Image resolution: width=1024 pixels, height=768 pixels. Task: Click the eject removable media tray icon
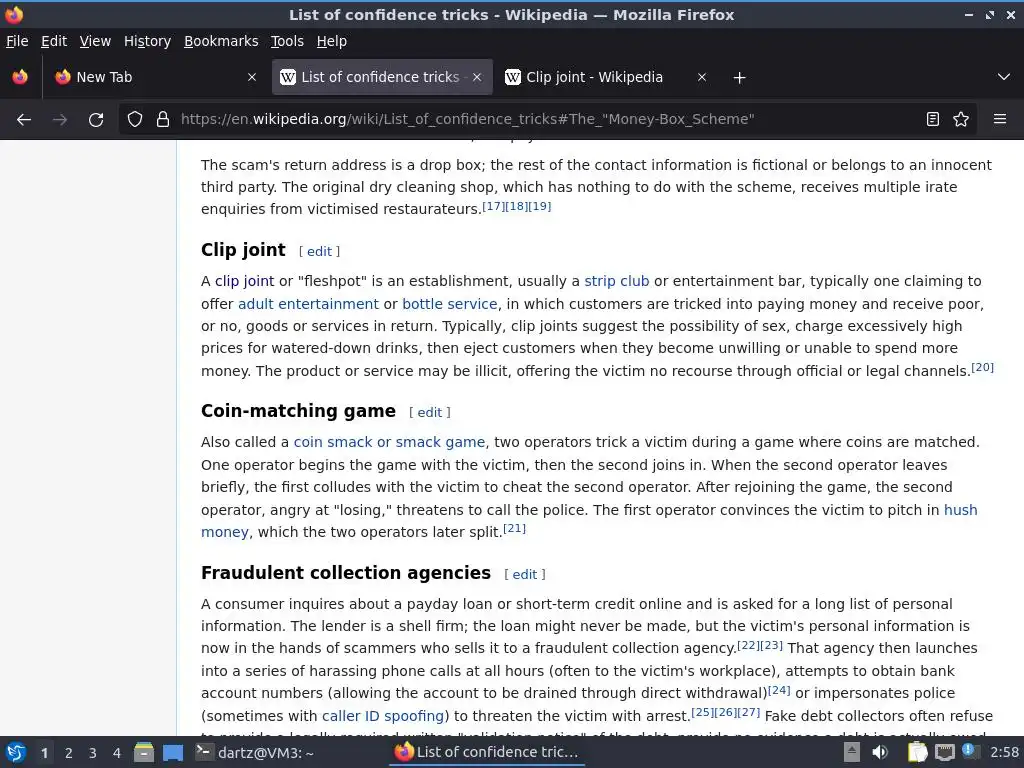pos(852,752)
